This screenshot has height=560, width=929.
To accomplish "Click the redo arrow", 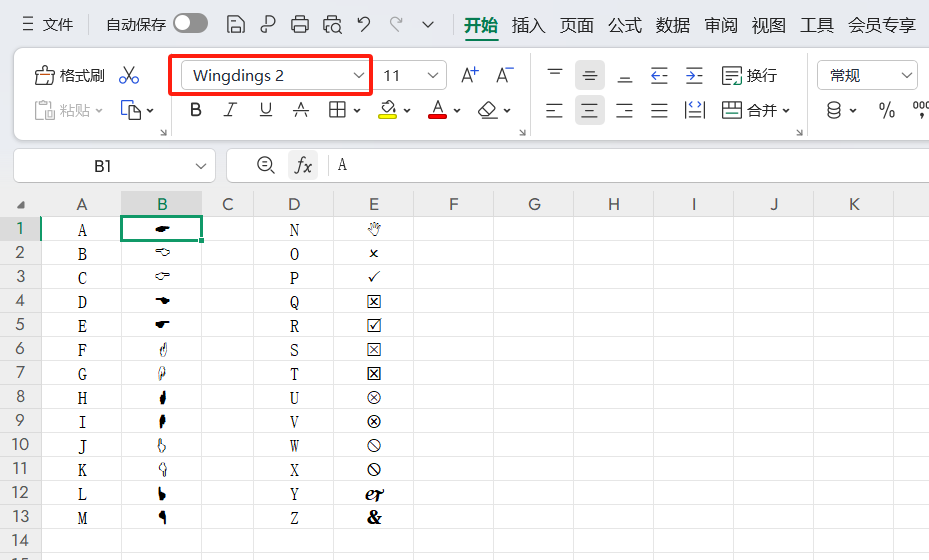I will (396, 24).
